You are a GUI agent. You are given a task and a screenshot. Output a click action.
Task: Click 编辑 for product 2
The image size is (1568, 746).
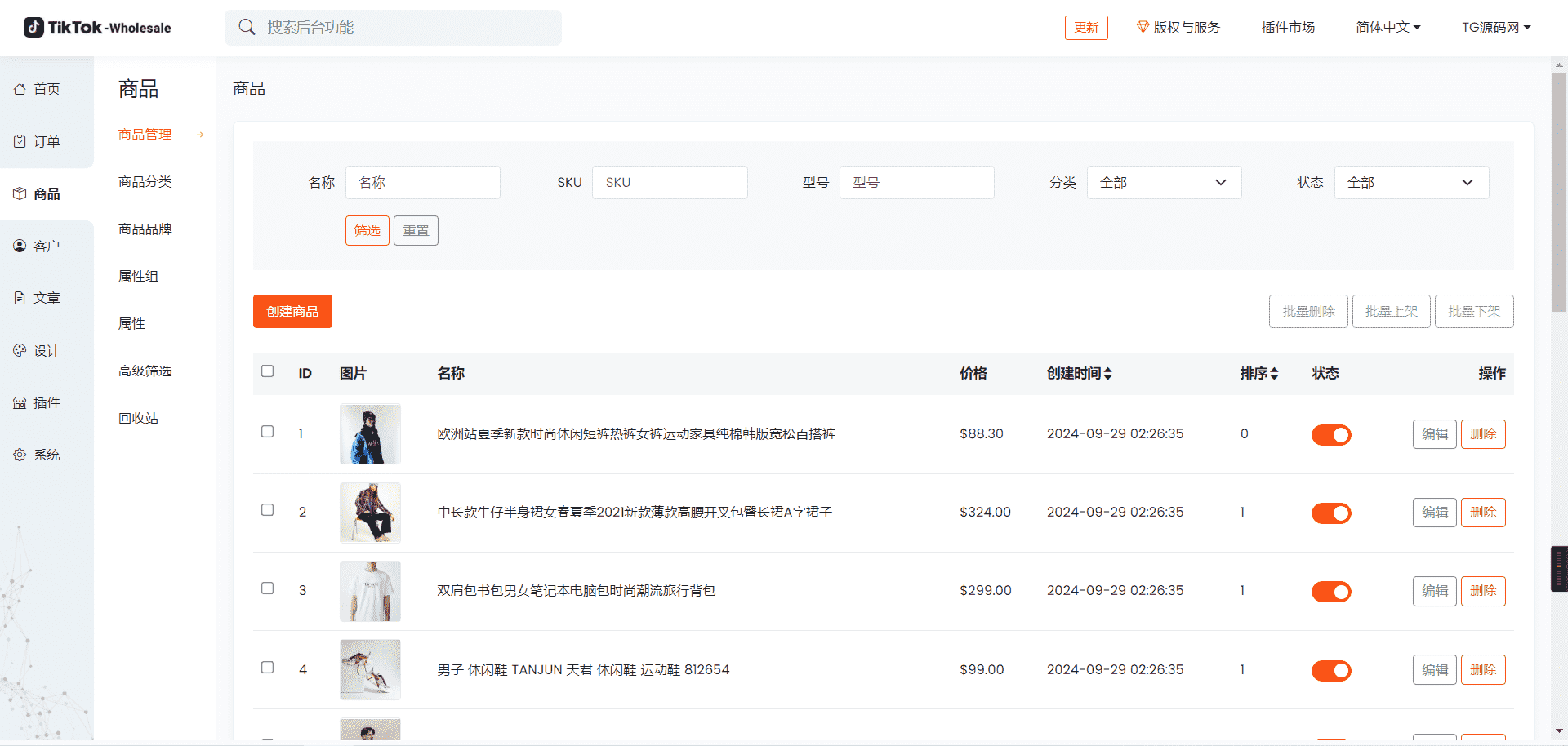1434,513
